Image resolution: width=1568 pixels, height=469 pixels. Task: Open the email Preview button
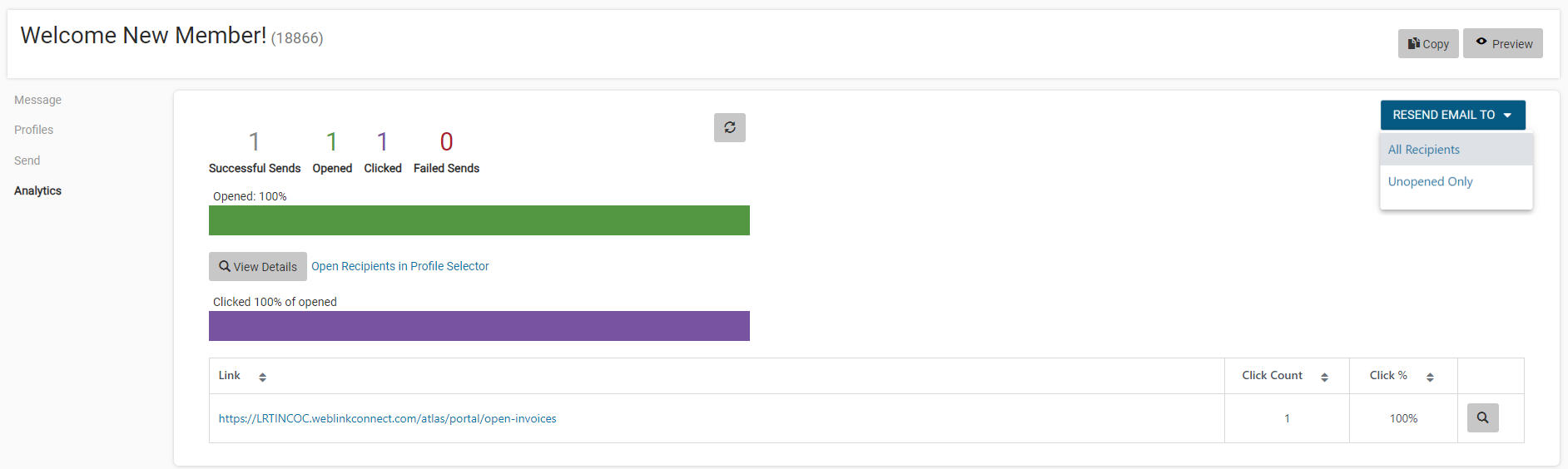(1503, 43)
